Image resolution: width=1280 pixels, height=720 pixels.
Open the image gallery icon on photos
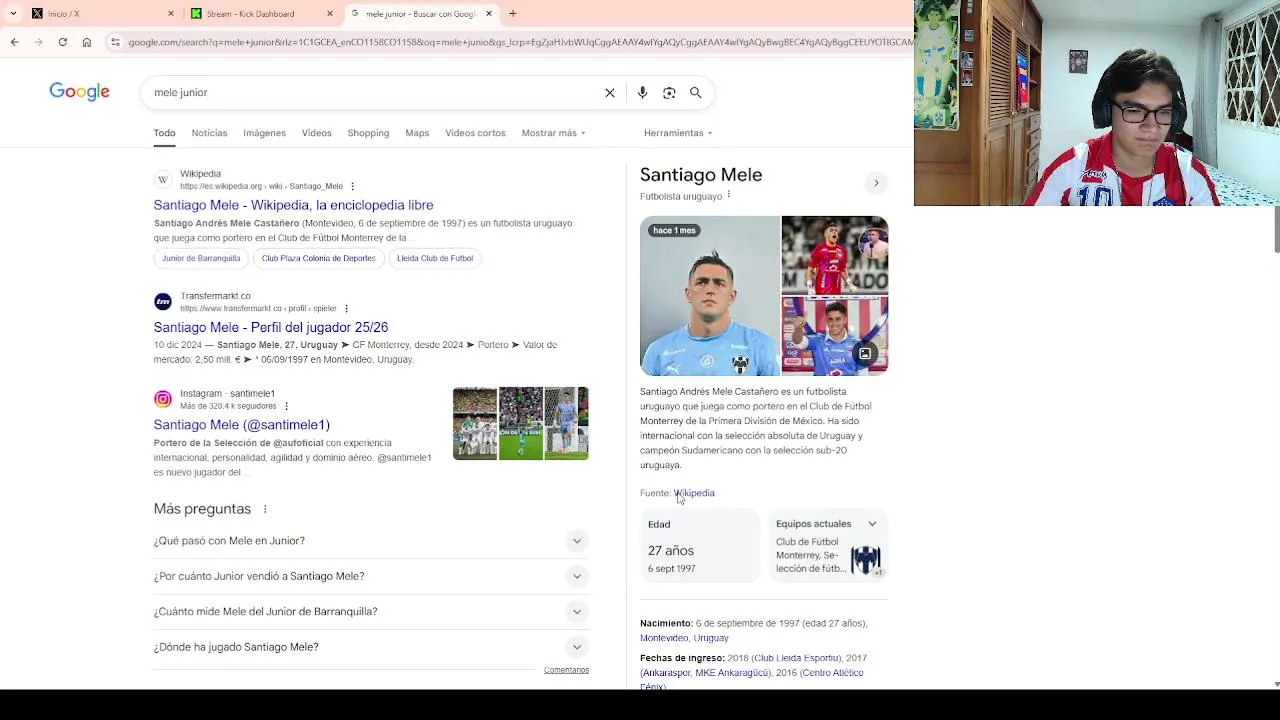865,353
